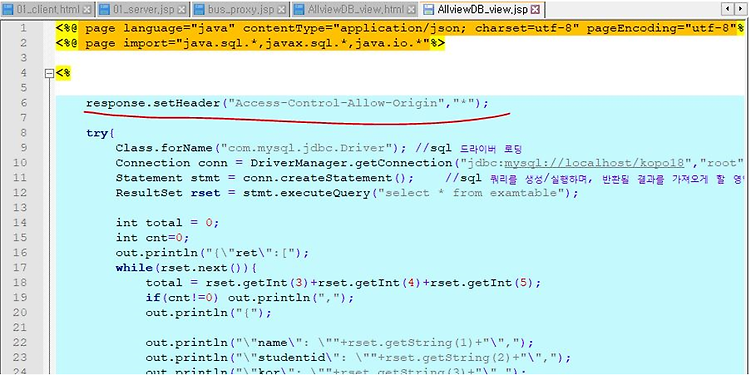Screen dimensions: 750x375
Task: Click the int cnt=0 line
Action: [152, 238]
